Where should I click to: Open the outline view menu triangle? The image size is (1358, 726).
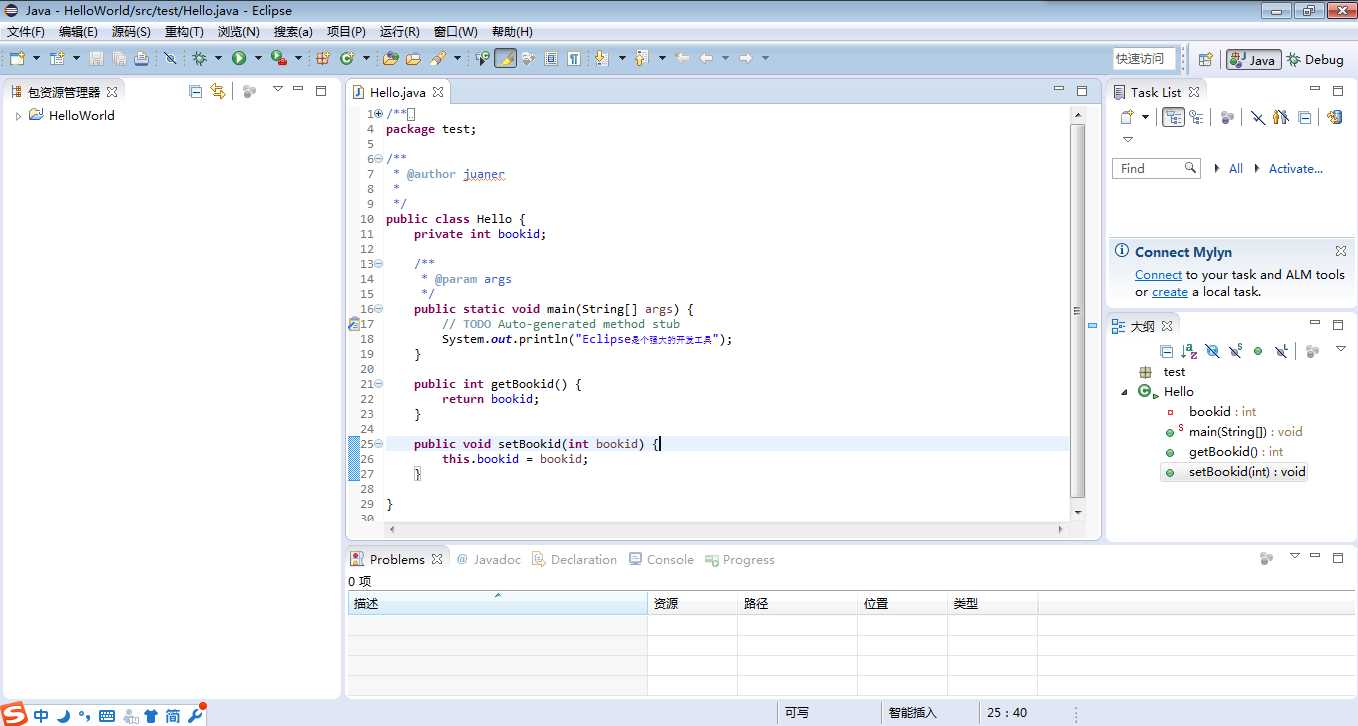tap(1341, 349)
